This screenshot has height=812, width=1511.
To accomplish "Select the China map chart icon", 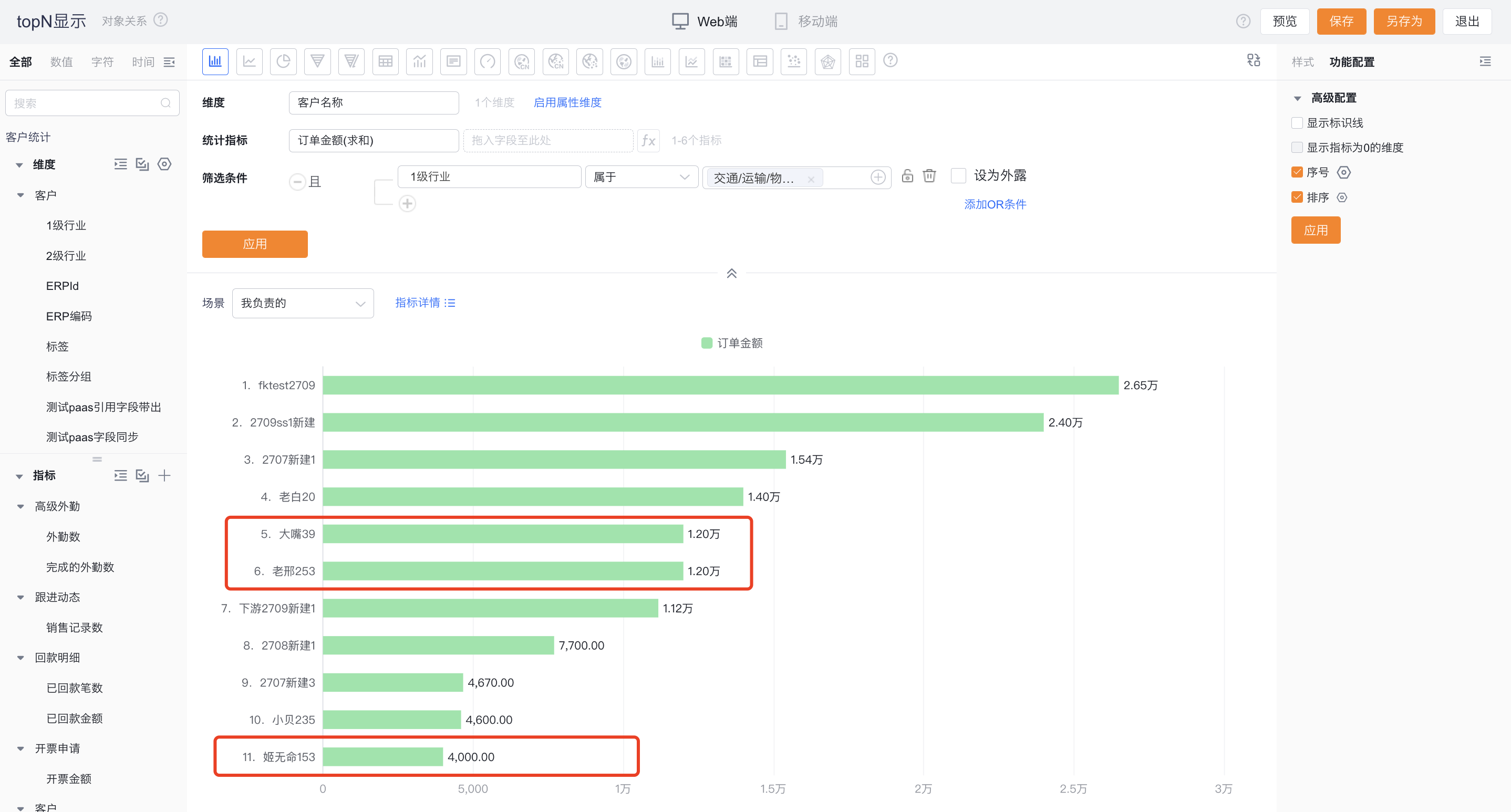I will pos(522,61).
